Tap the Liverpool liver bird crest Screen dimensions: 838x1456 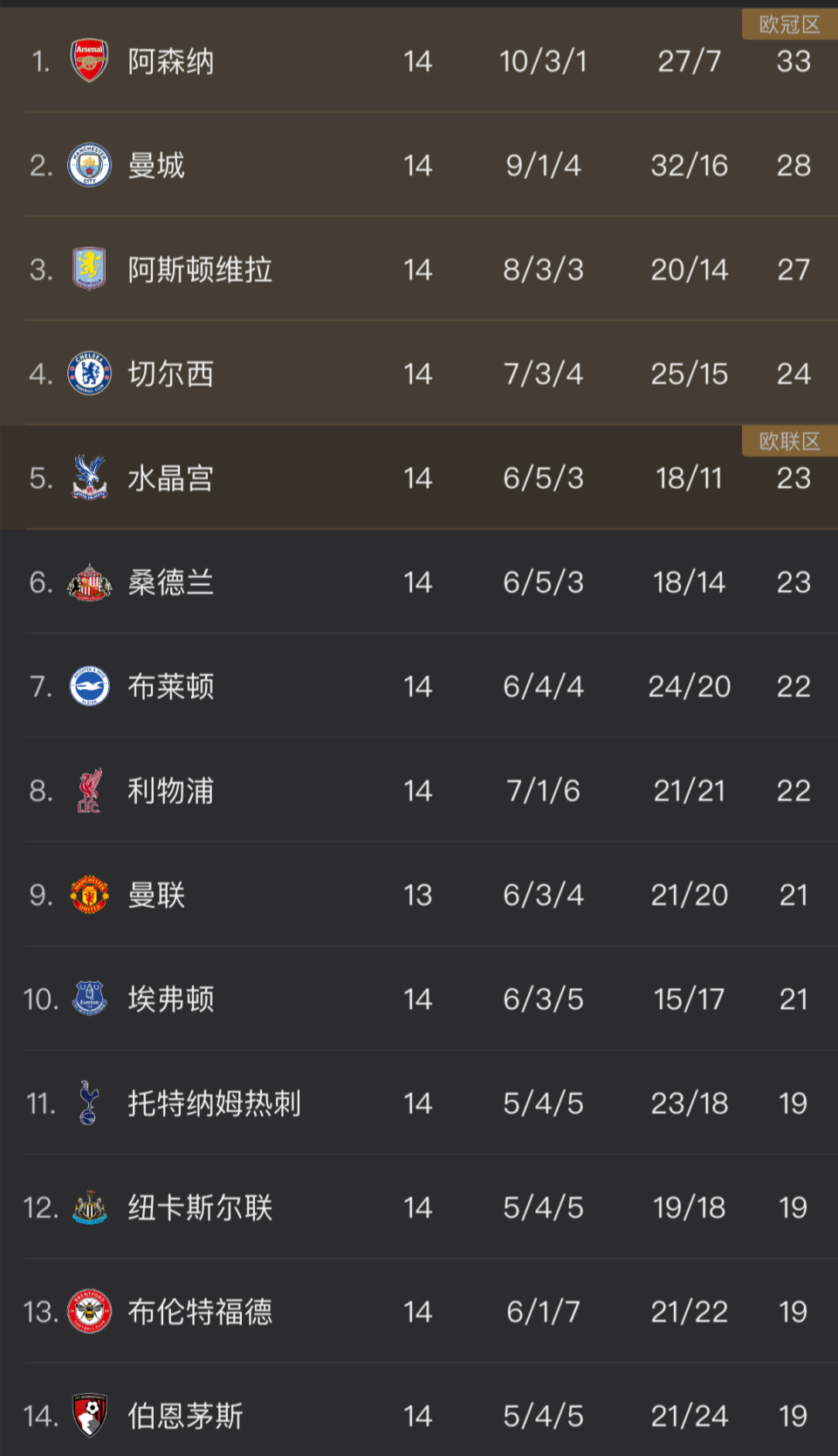pos(89,791)
